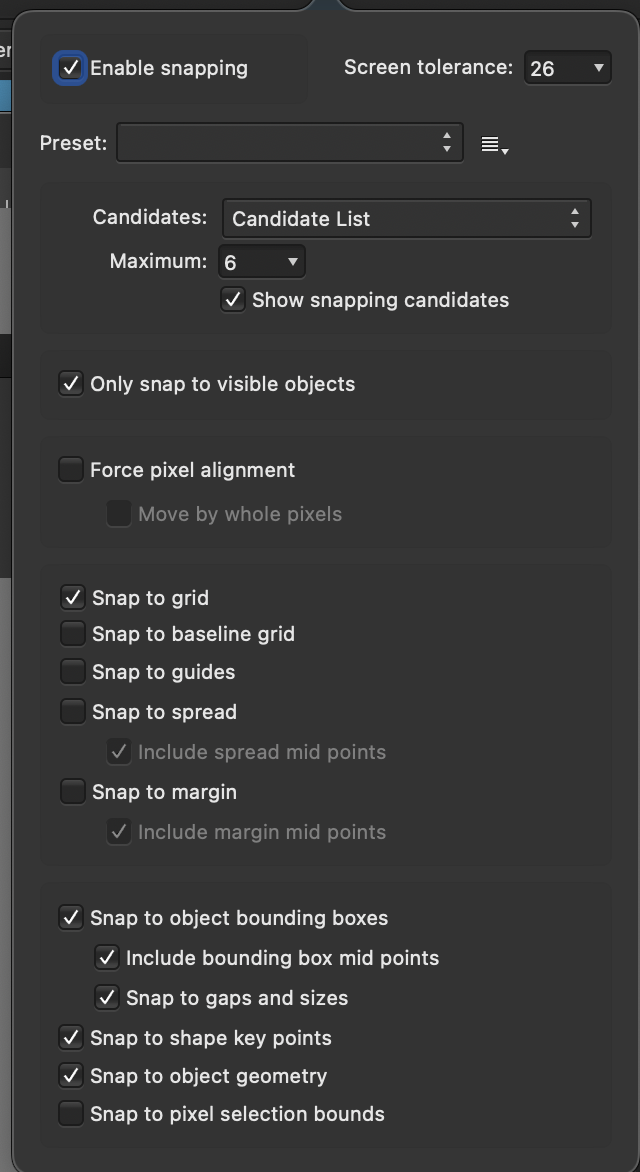Uncheck Snap to object geometry
Viewport: 640px width, 1172px height.
[71, 1077]
